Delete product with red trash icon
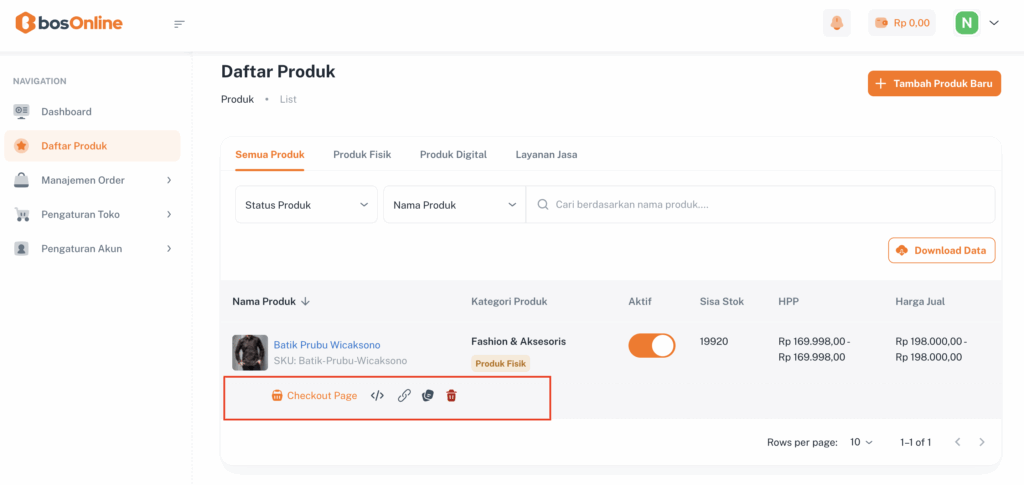This screenshot has width=1024, height=485. pyautogui.click(x=451, y=396)
